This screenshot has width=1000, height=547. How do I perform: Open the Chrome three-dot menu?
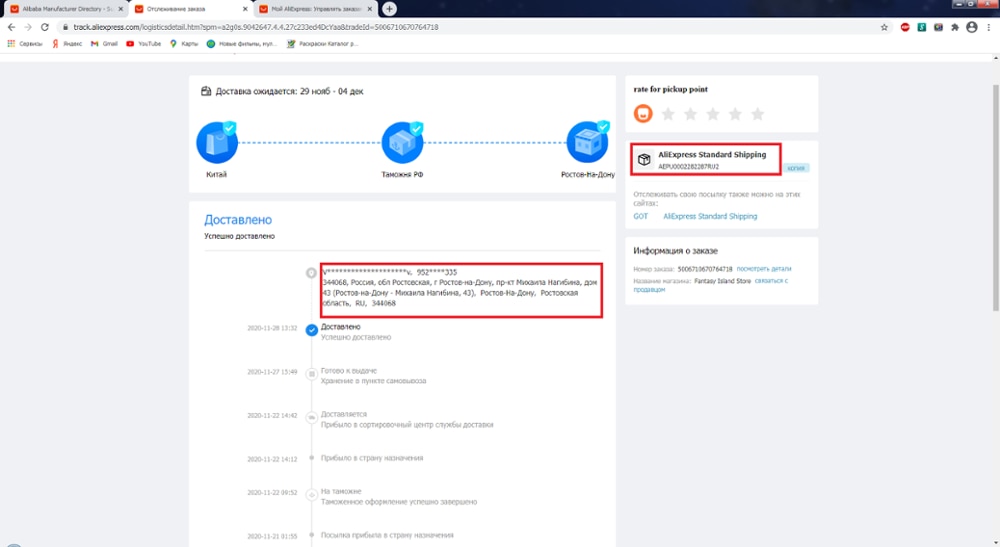click(x=989, y=27)
